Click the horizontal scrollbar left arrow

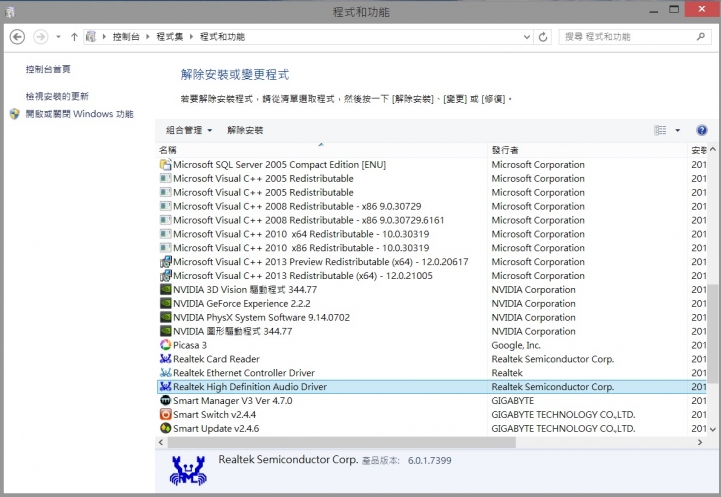[x=161, y=442]
